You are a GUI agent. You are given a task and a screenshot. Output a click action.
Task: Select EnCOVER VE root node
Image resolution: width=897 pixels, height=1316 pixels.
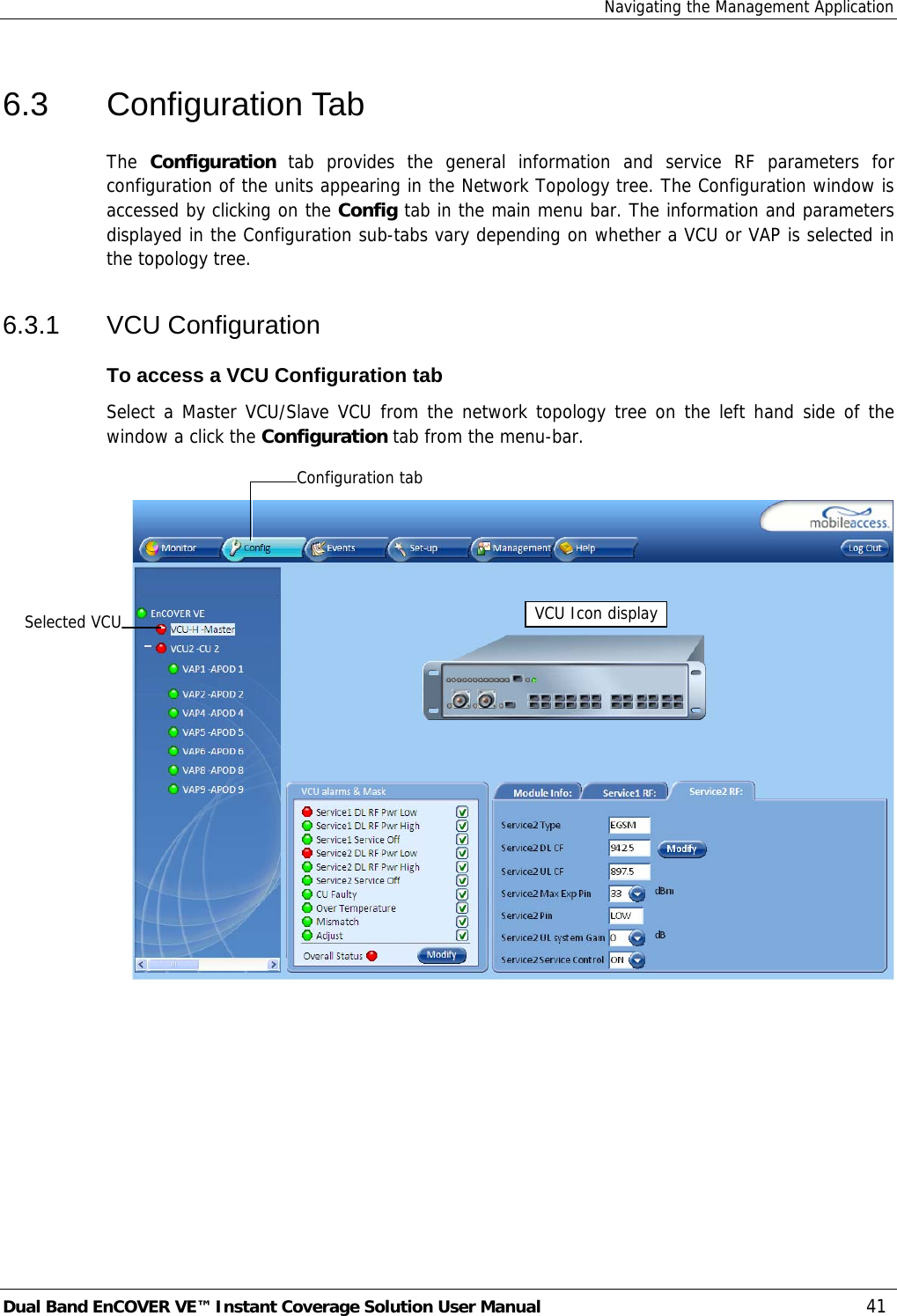[178, 614]
